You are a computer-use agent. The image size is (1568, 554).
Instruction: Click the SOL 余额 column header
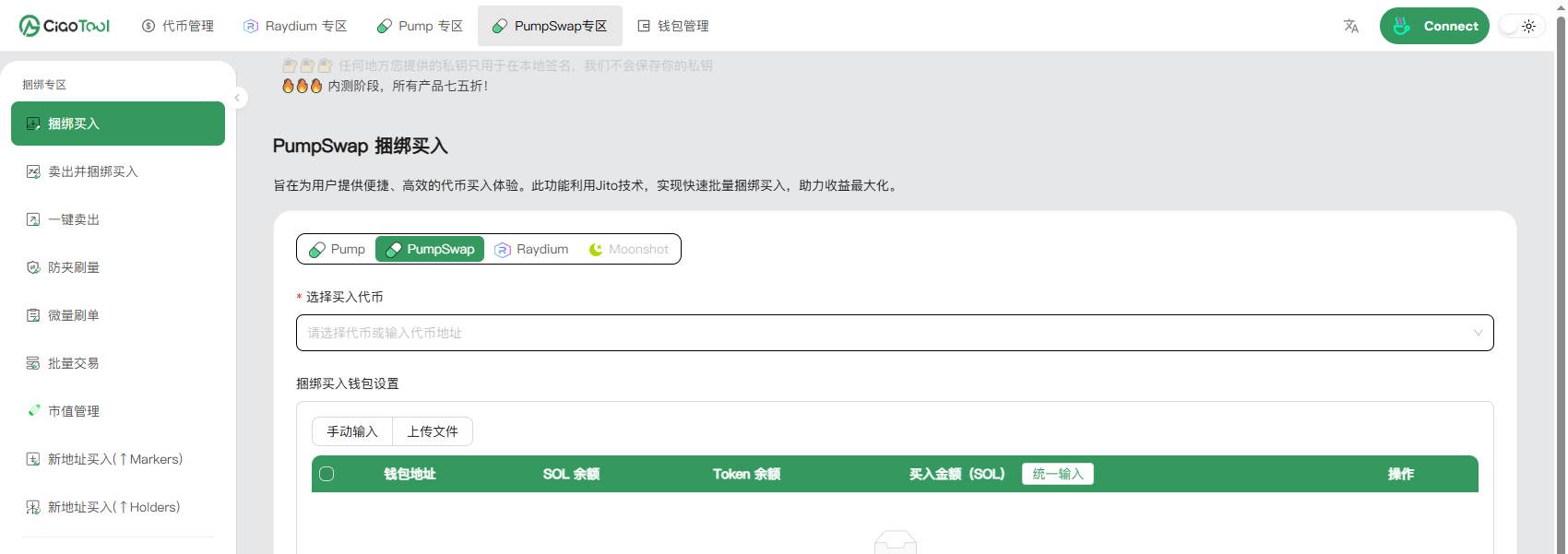point(571,474)
